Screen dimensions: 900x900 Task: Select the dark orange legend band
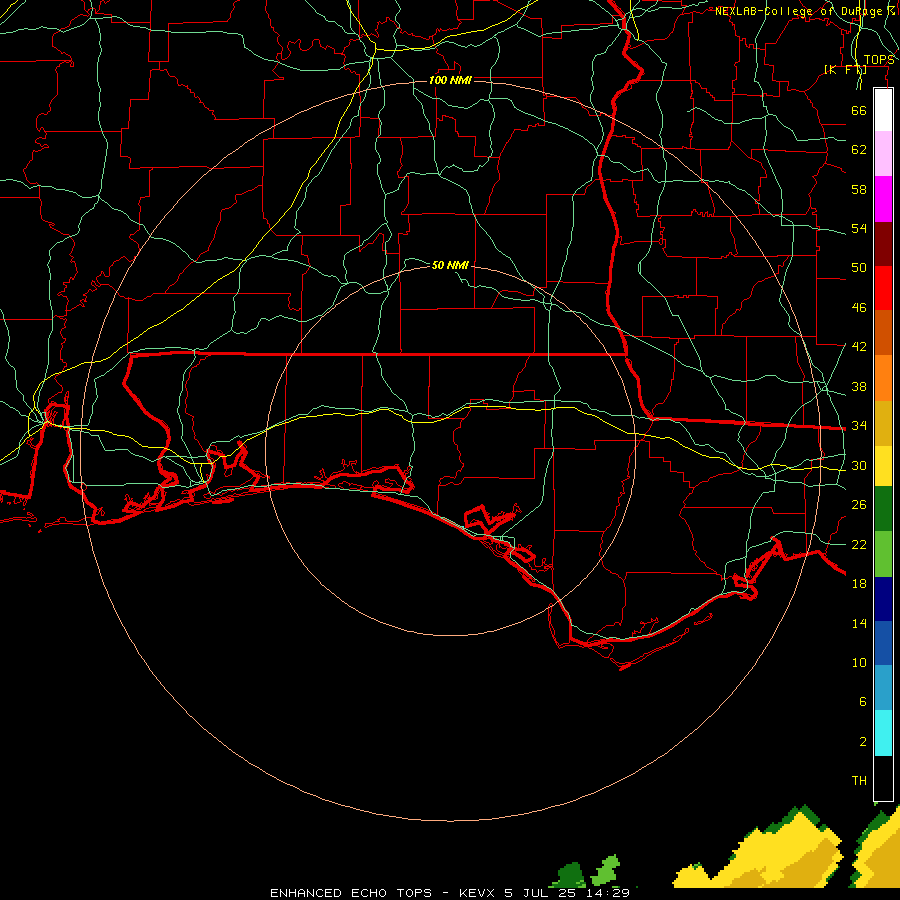pos(883,332)
